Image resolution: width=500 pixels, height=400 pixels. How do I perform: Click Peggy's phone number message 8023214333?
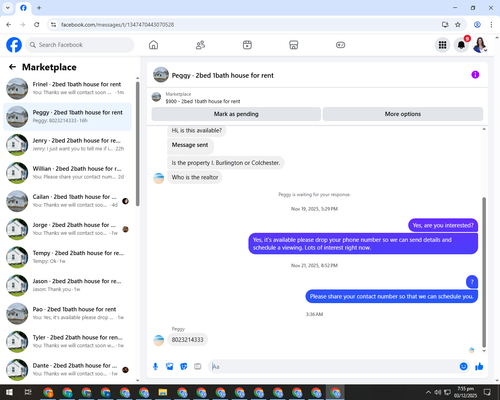[187, 340]
